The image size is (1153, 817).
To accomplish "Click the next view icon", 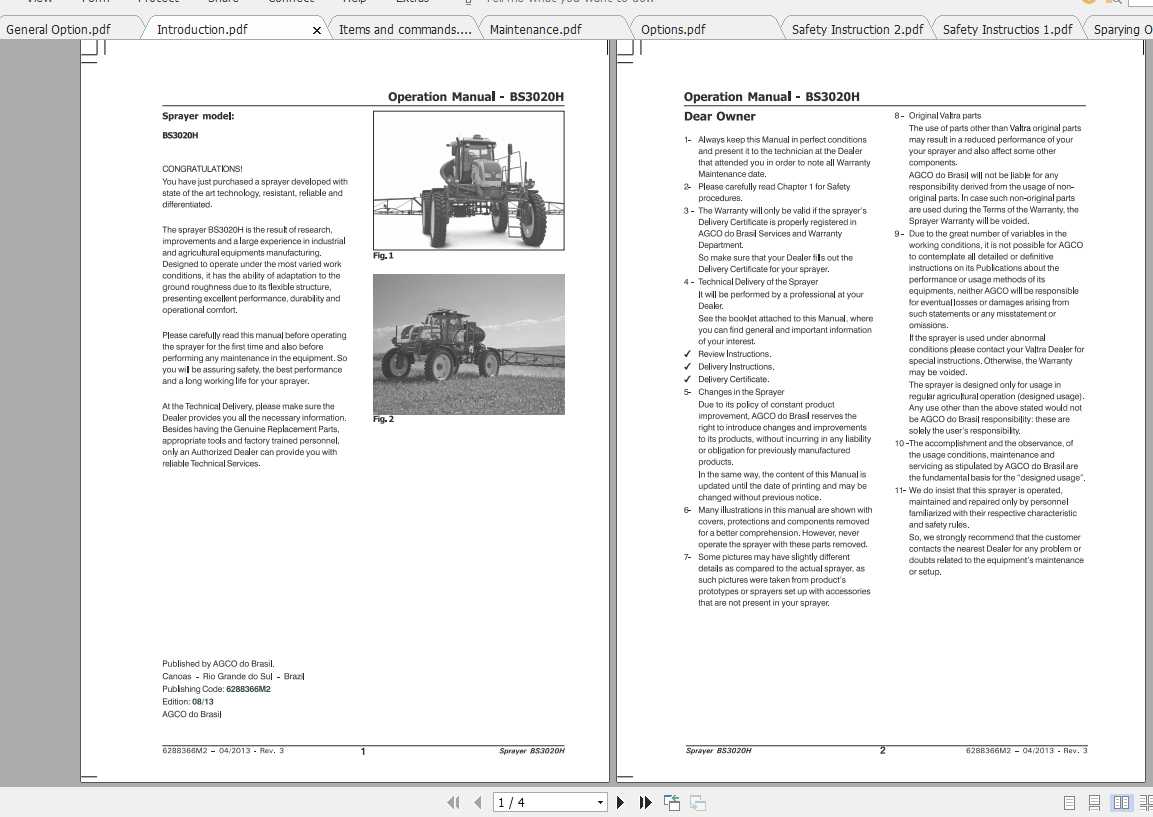I will point(699,802).
